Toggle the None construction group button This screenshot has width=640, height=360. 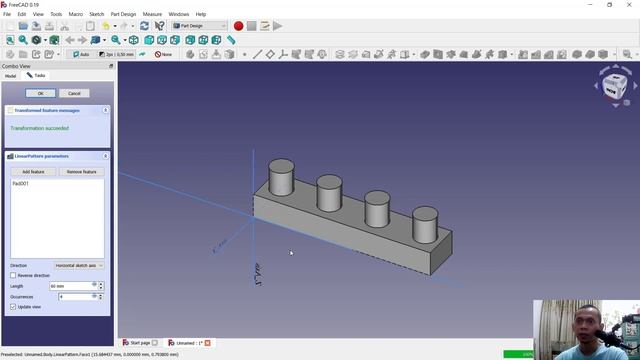[163, 54]
